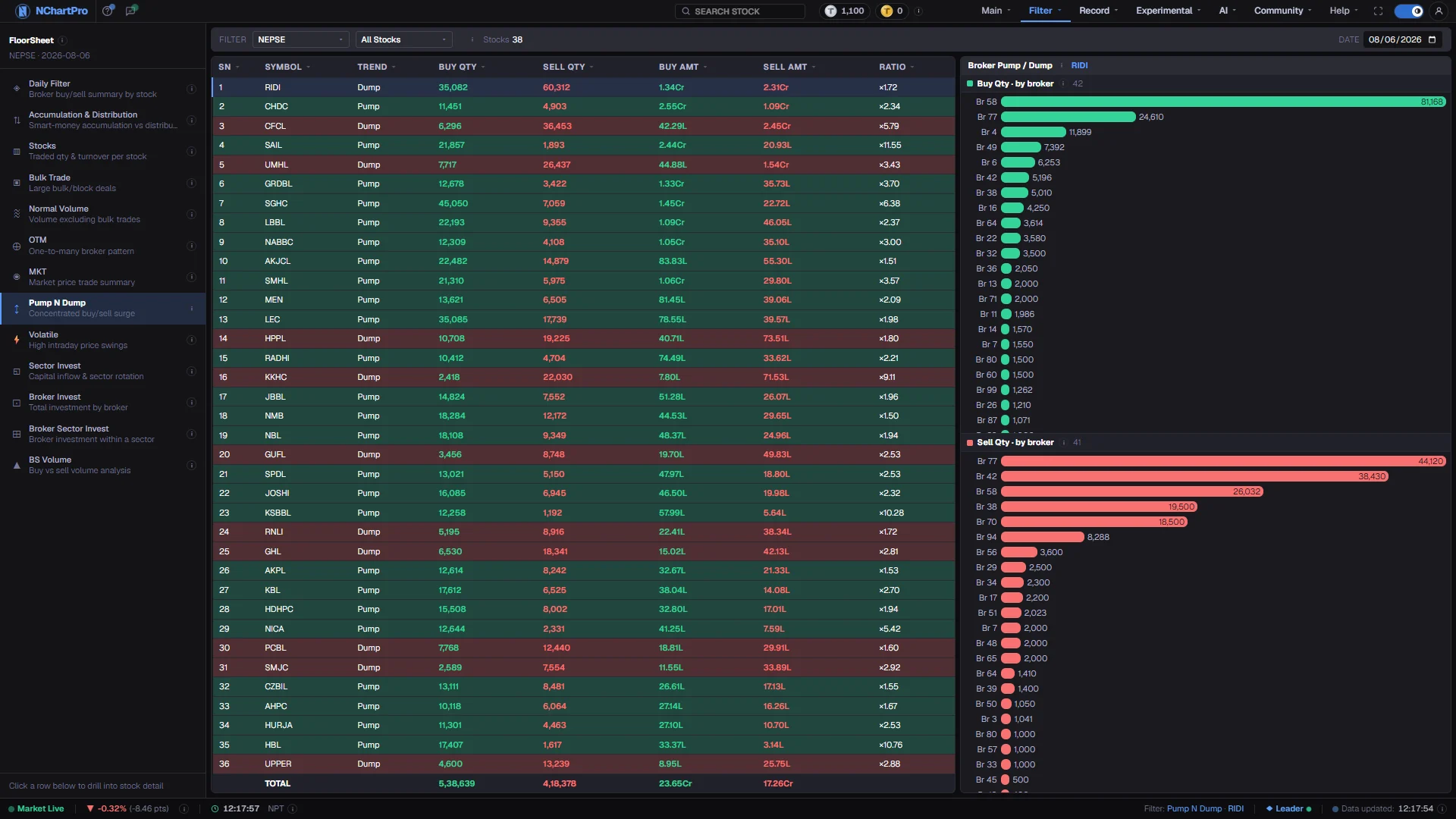Screen dimensions: 1456x819
Task: Click info icon beside Broker Pump / Dump
Action: [1062, 65]
